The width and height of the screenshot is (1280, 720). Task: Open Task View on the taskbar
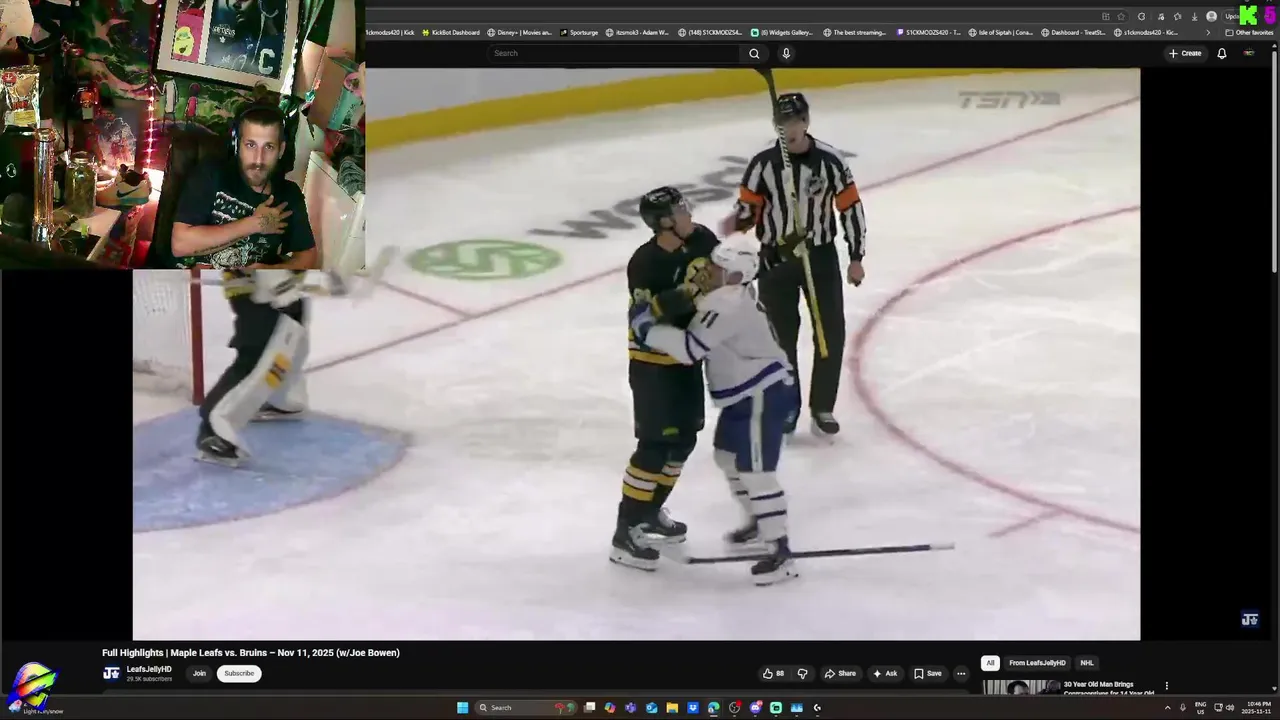click(589, 708)
